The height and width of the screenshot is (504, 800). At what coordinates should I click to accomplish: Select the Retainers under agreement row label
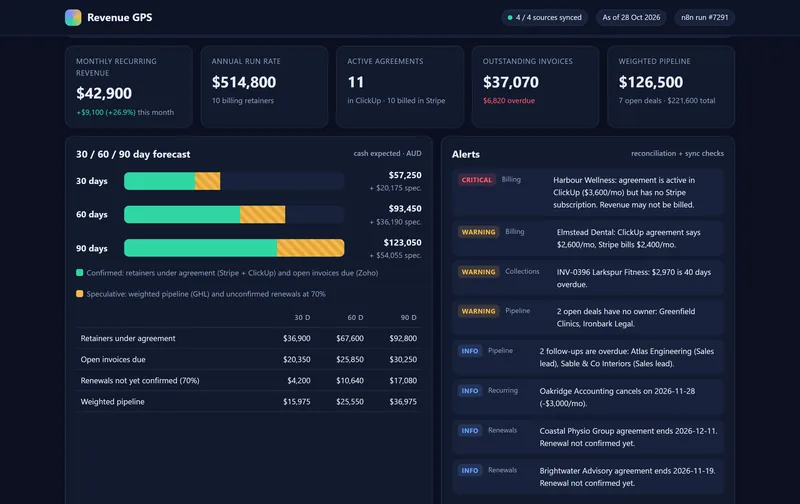click(128, 338)
